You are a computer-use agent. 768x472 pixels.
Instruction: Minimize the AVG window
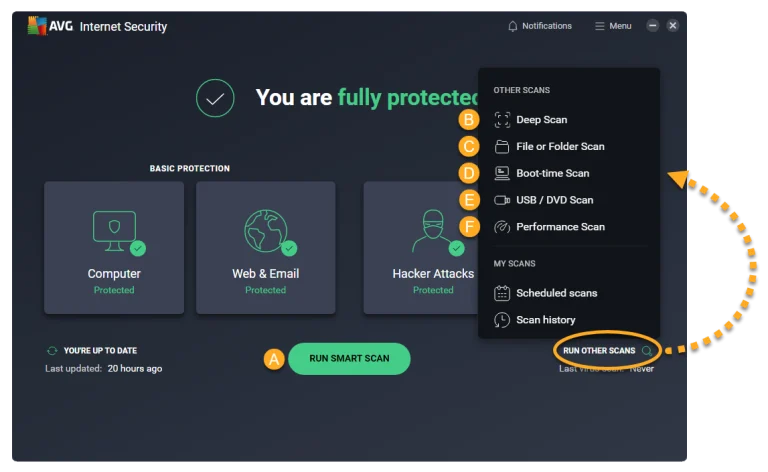[x=652, y=25]
